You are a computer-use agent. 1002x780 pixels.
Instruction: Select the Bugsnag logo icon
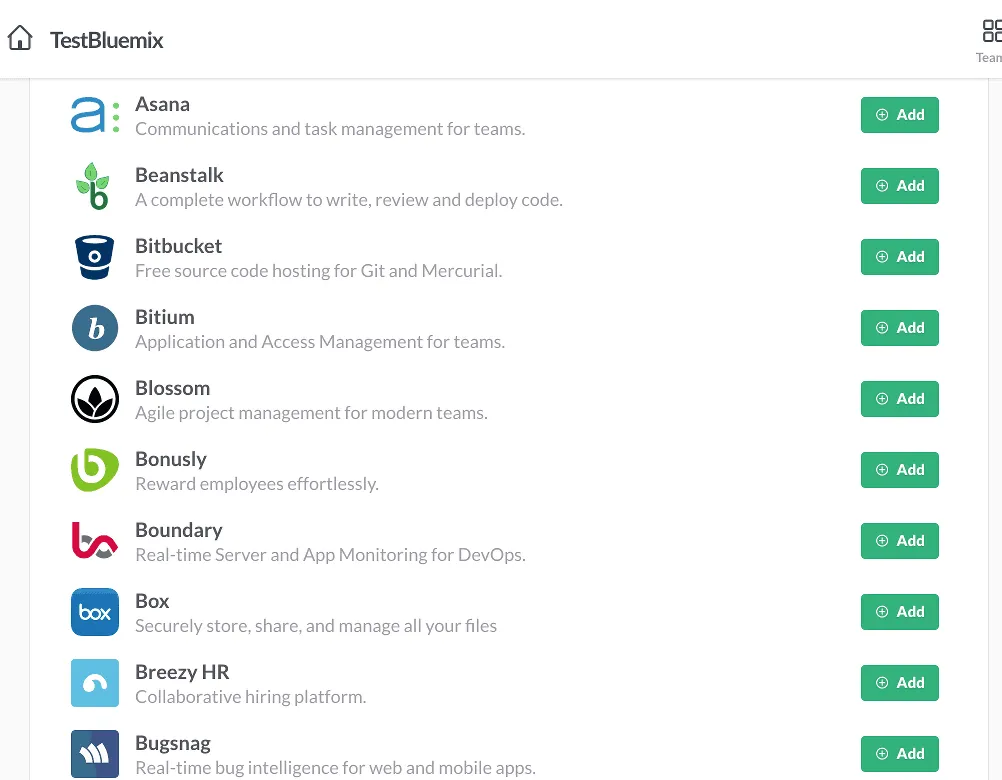pyautogui.click(x=94, y=753)
